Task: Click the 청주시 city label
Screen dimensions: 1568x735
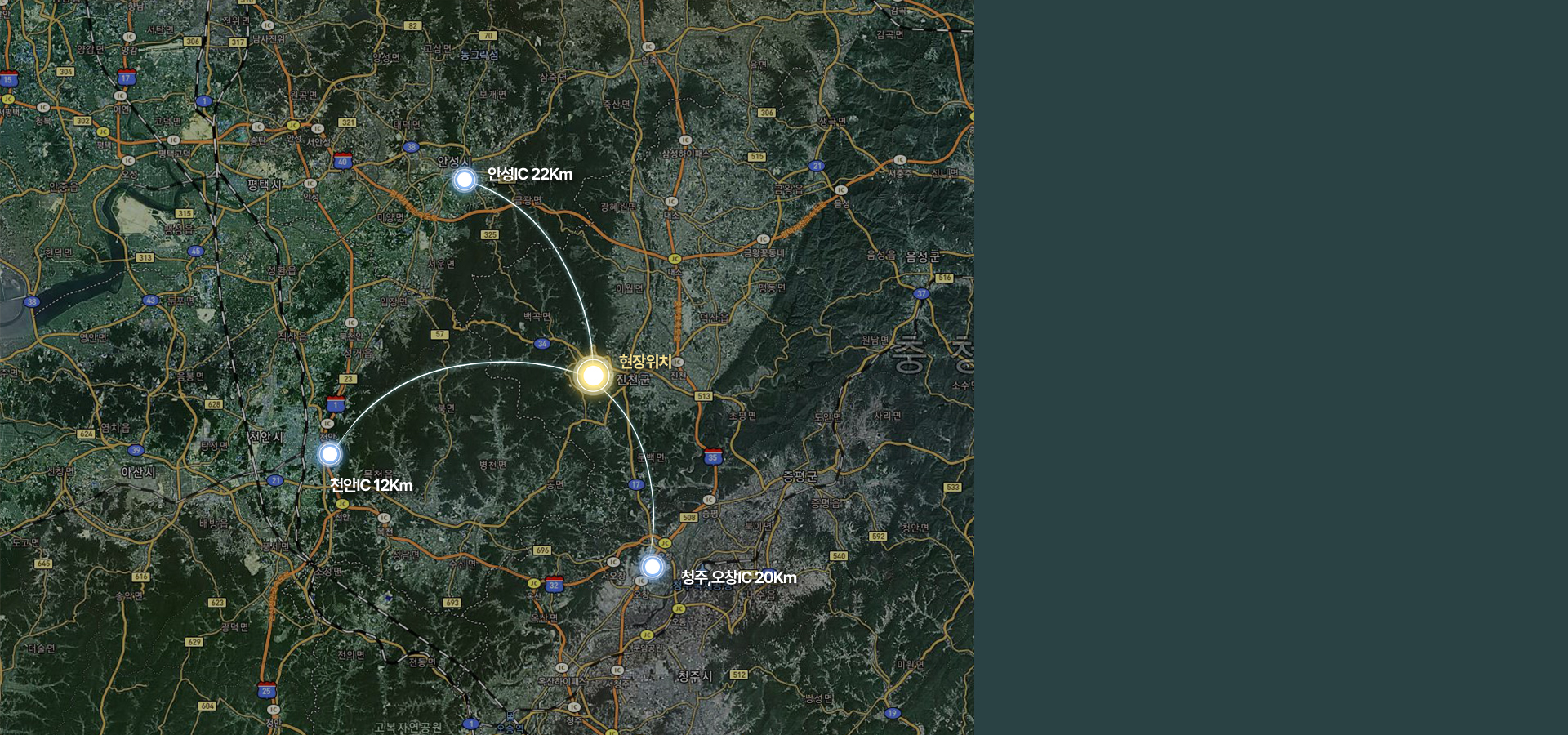Action: click(695, 676)
